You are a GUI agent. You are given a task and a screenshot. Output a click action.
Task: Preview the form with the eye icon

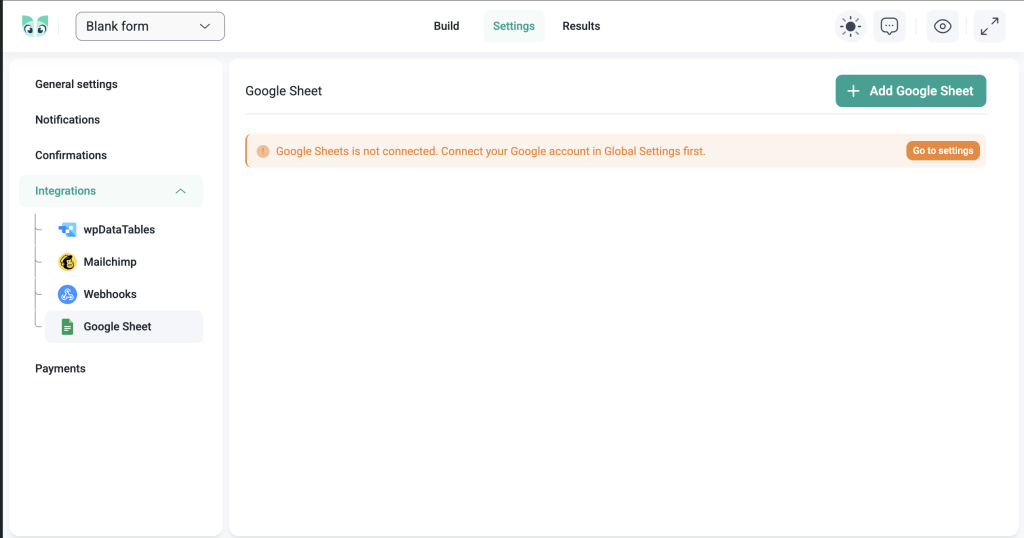tap(942, 26)
